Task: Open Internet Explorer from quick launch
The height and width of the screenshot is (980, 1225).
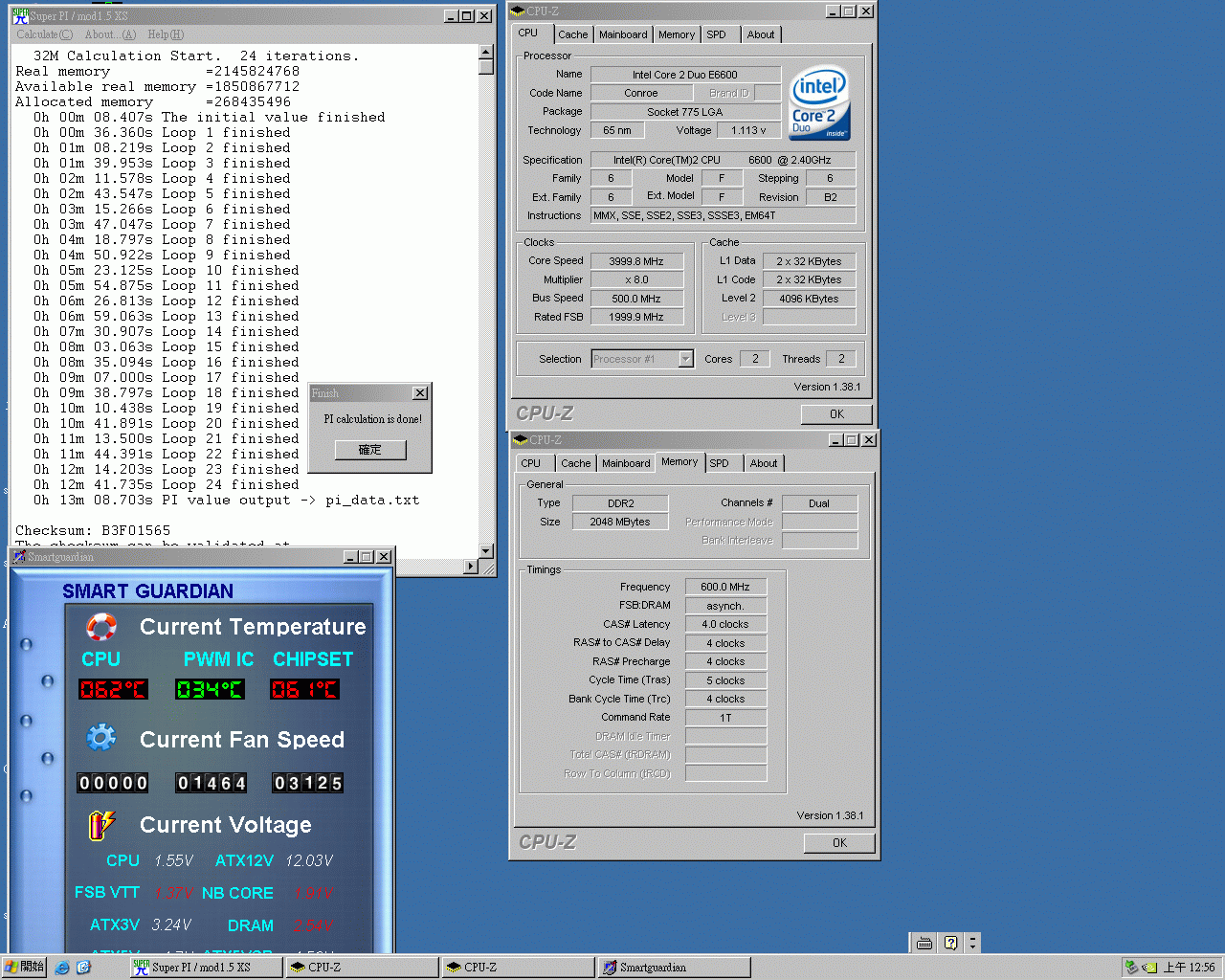Action: pos(62,968)
